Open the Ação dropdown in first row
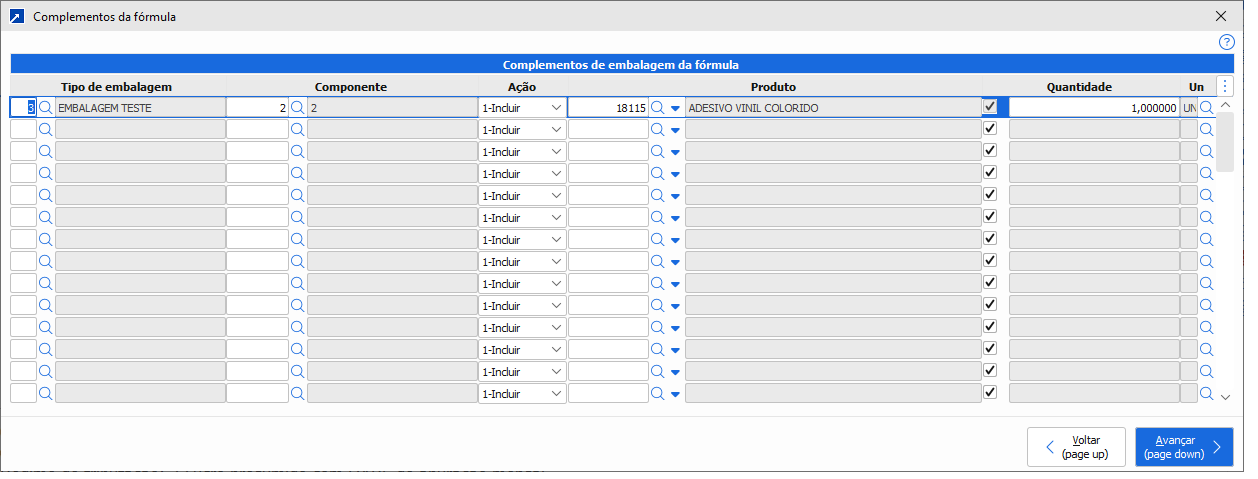Viewport: 1258px width, 479px height. (521, 107)
